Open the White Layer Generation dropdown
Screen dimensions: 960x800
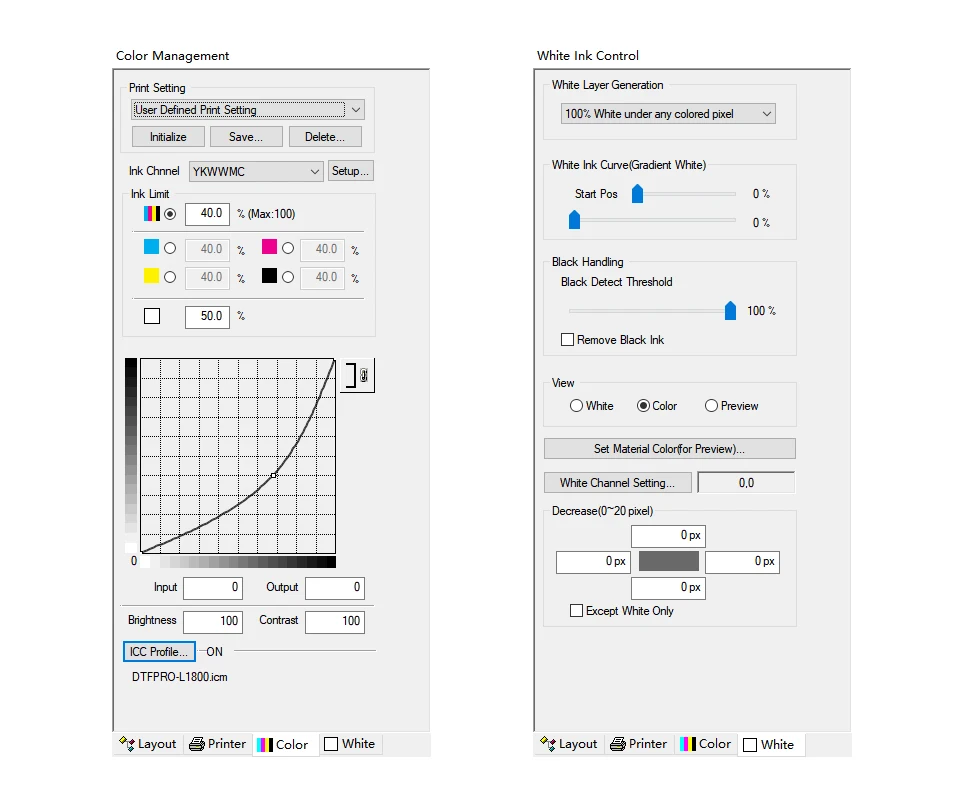[668, 114]
